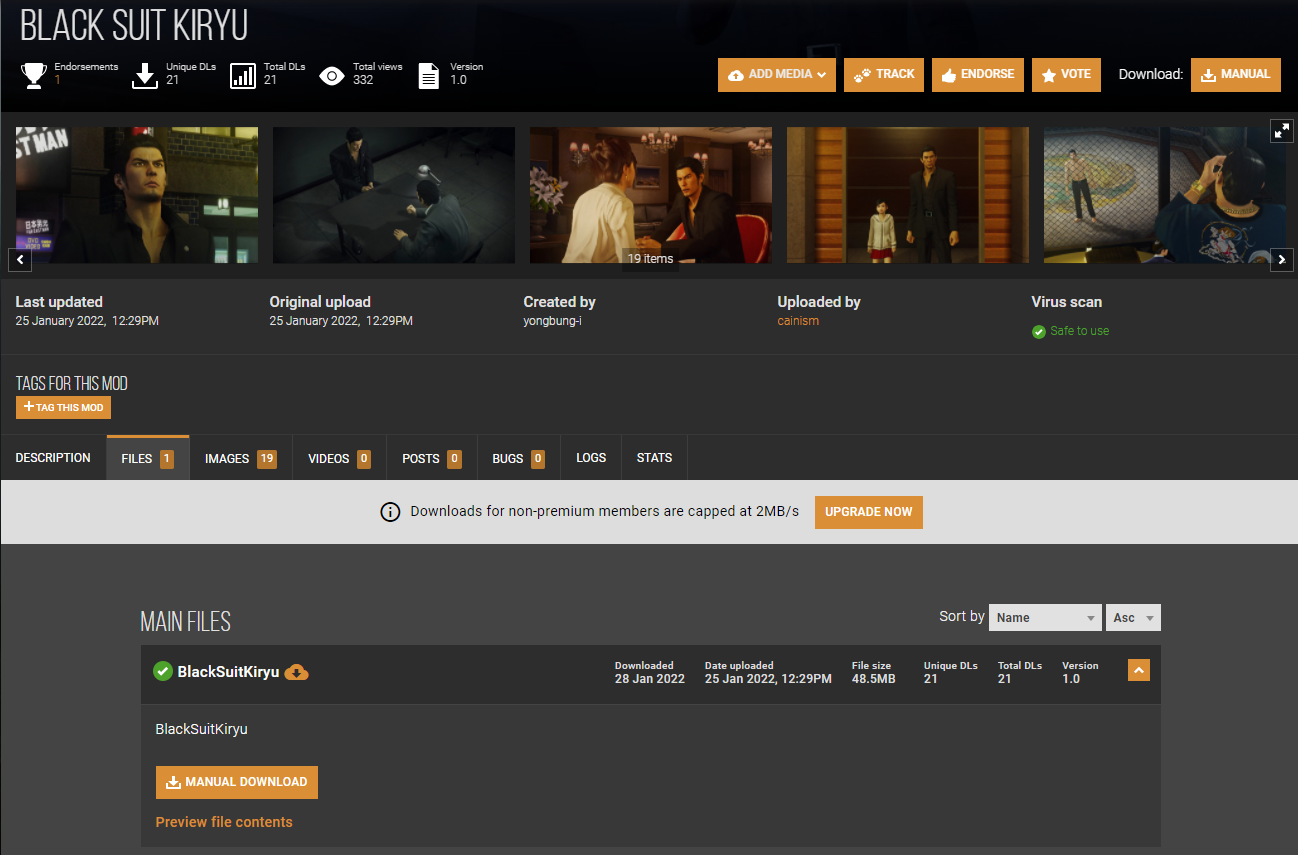
Task: Collapse the BlackSuitKiryu file entry
Action: point(1139,670)
